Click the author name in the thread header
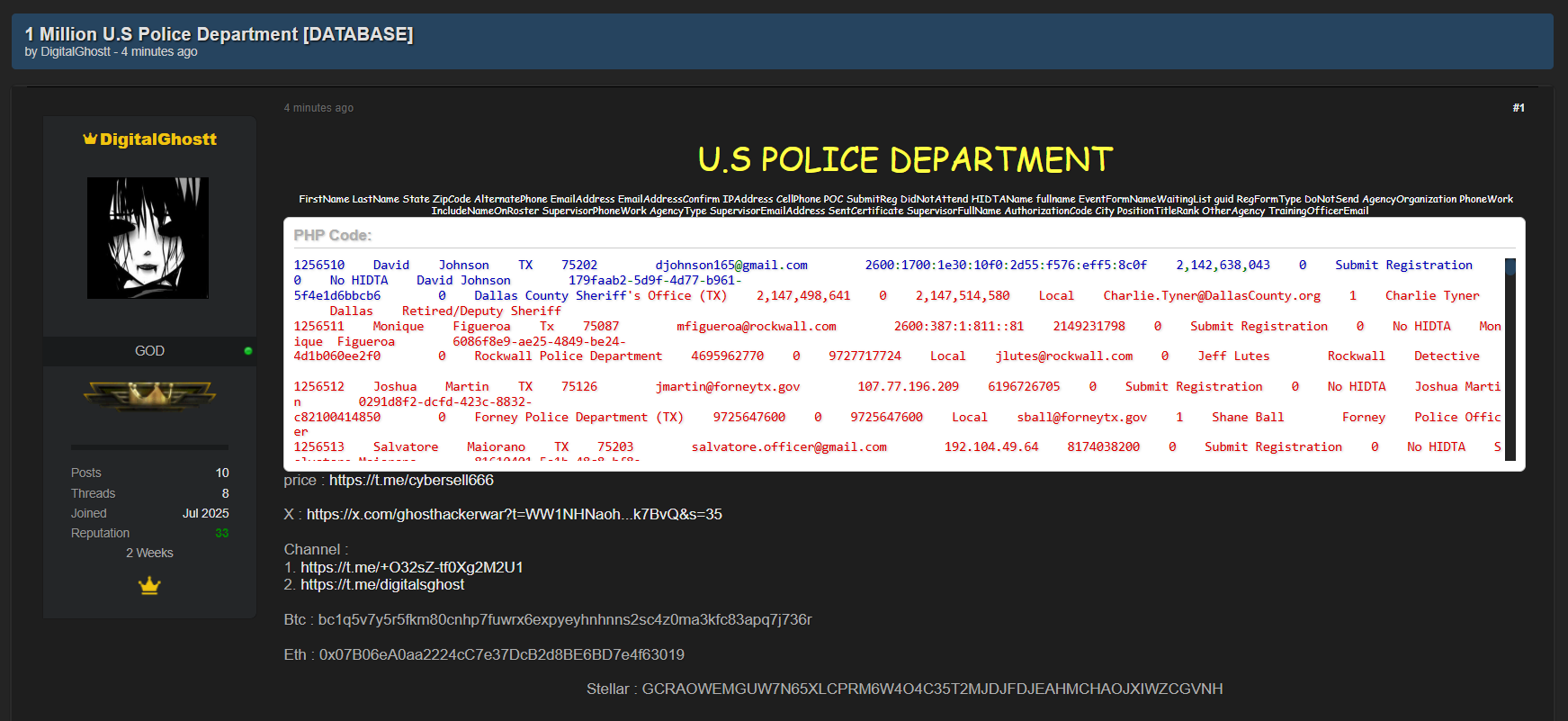Viewport: 1568px width, 721px height. (76, 52)
